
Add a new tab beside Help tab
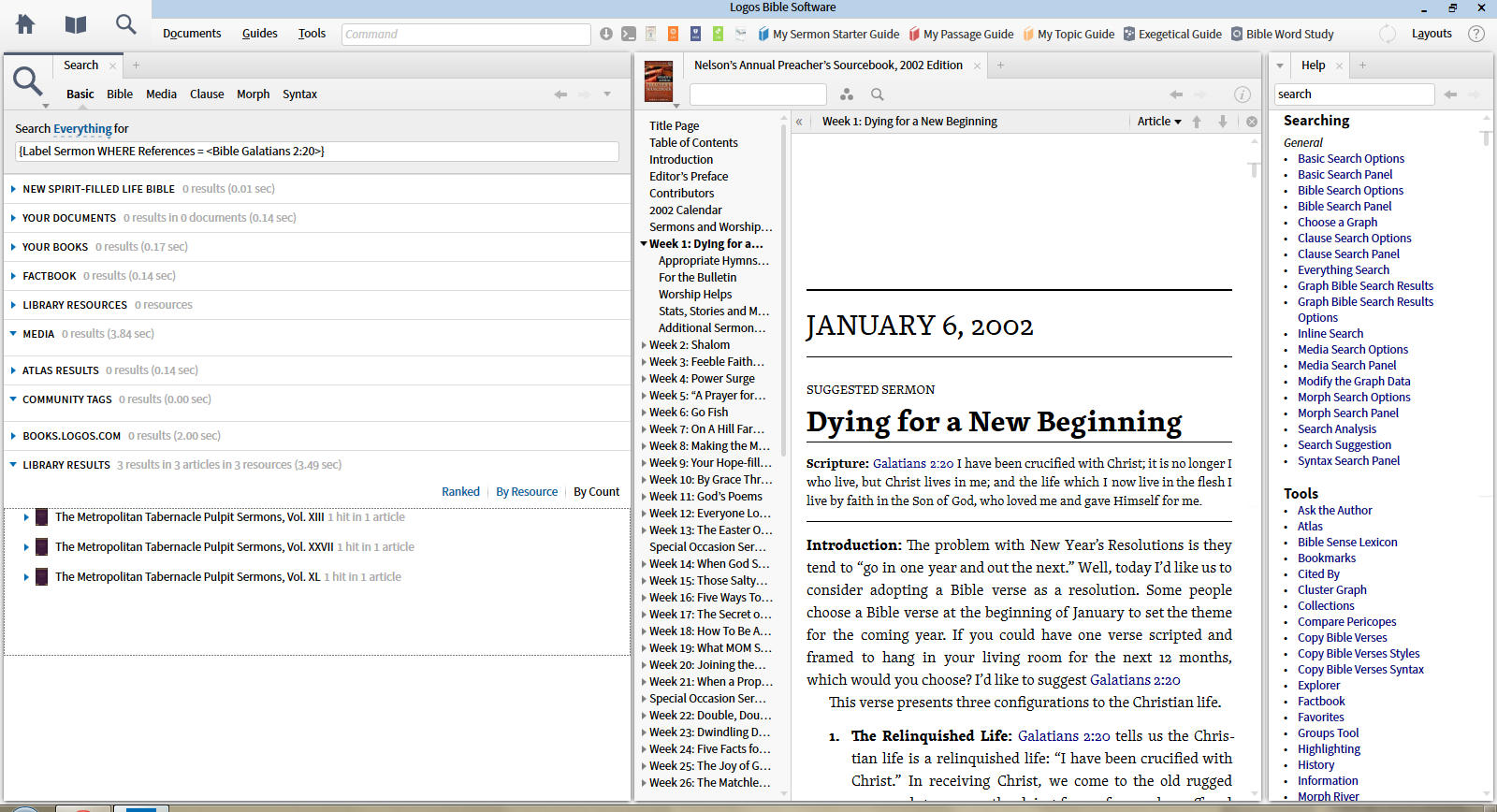click(x=1362, y=65)
